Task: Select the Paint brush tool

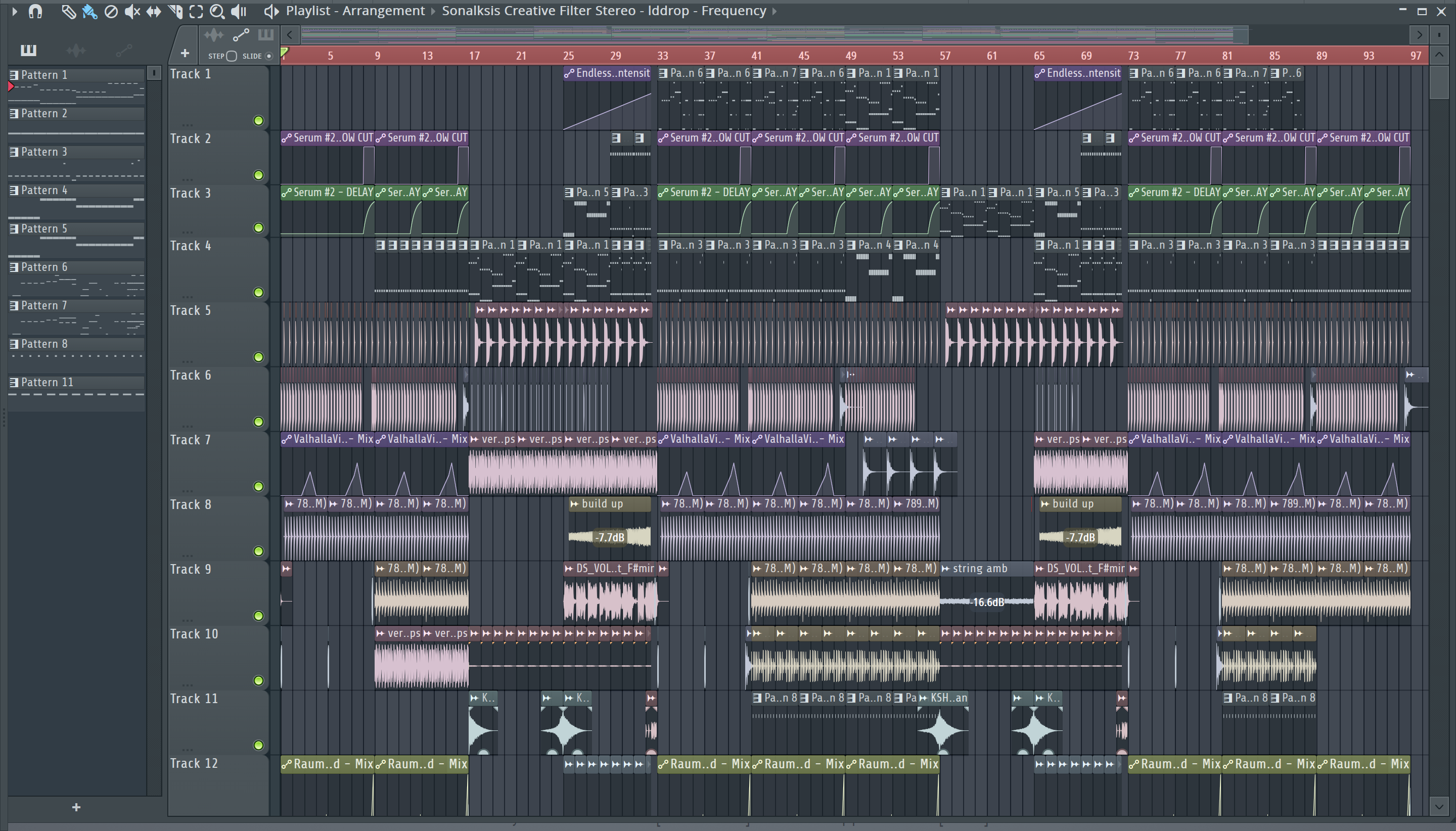Action: point(89,12)
